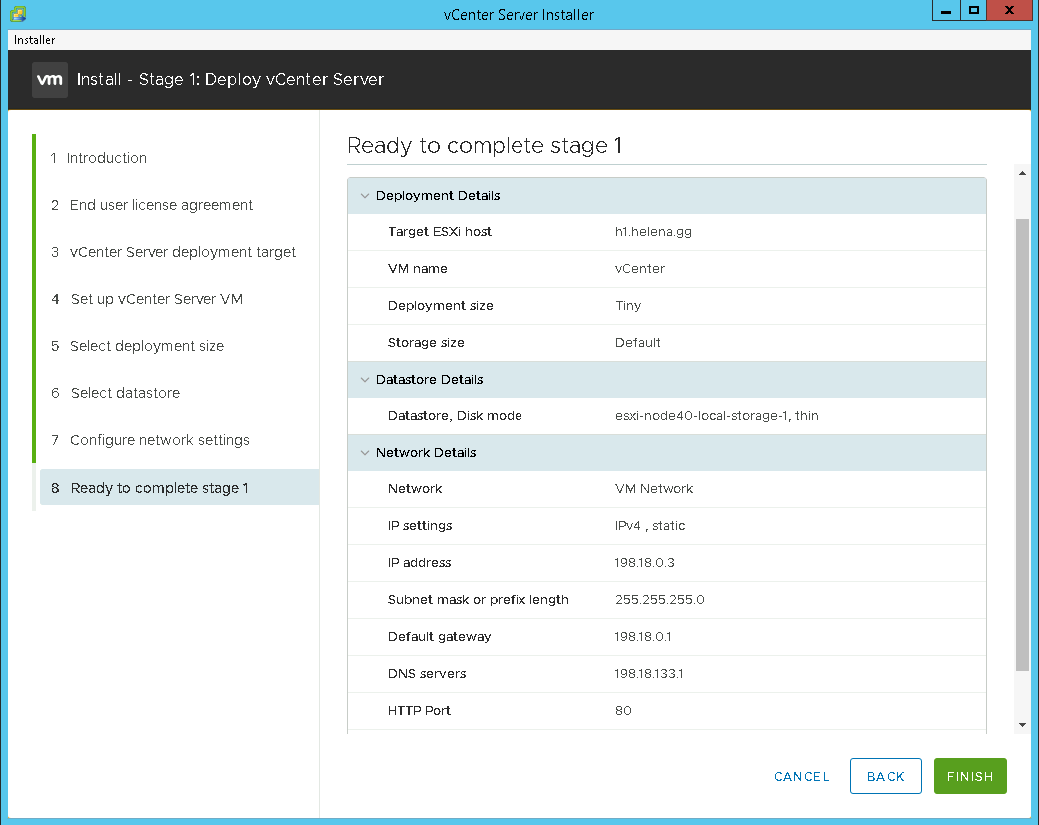Click the scrollbar down arrow
The height and width of the screenshot is (825, 1039).
[x=1021, y=725]
